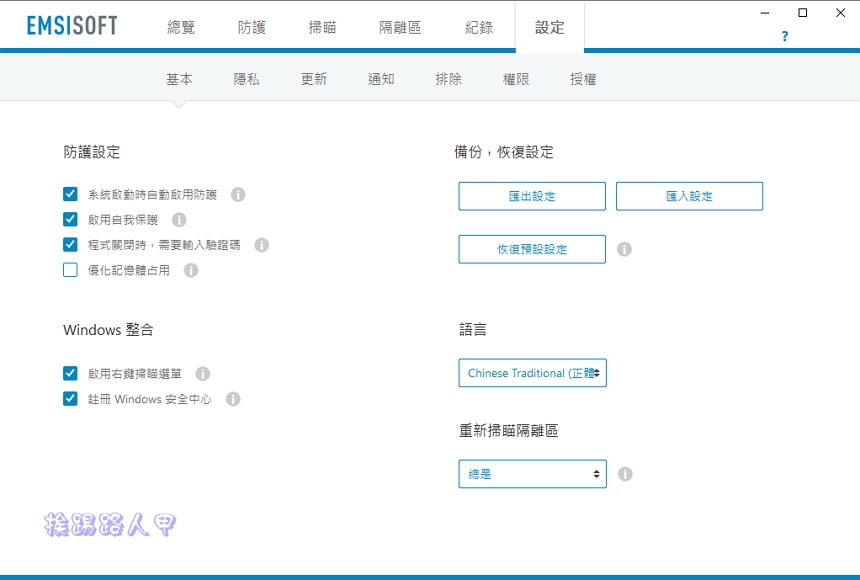860x580 pixels.
Task: Maximize the Emsisoft window
Action: (802, 13)
